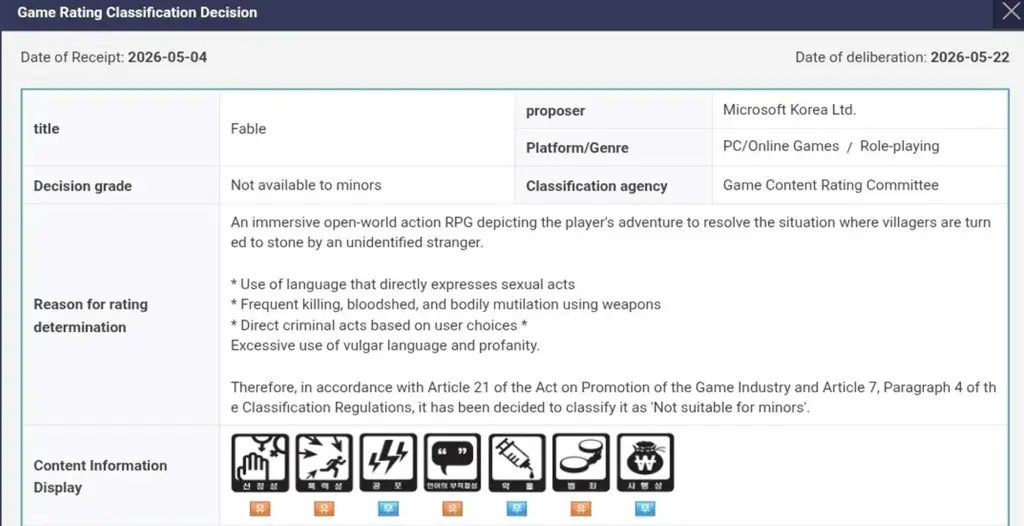The image size is (1024, 526).
Task: Click line about language expressing sexual acts
Action: pos(403,284)
